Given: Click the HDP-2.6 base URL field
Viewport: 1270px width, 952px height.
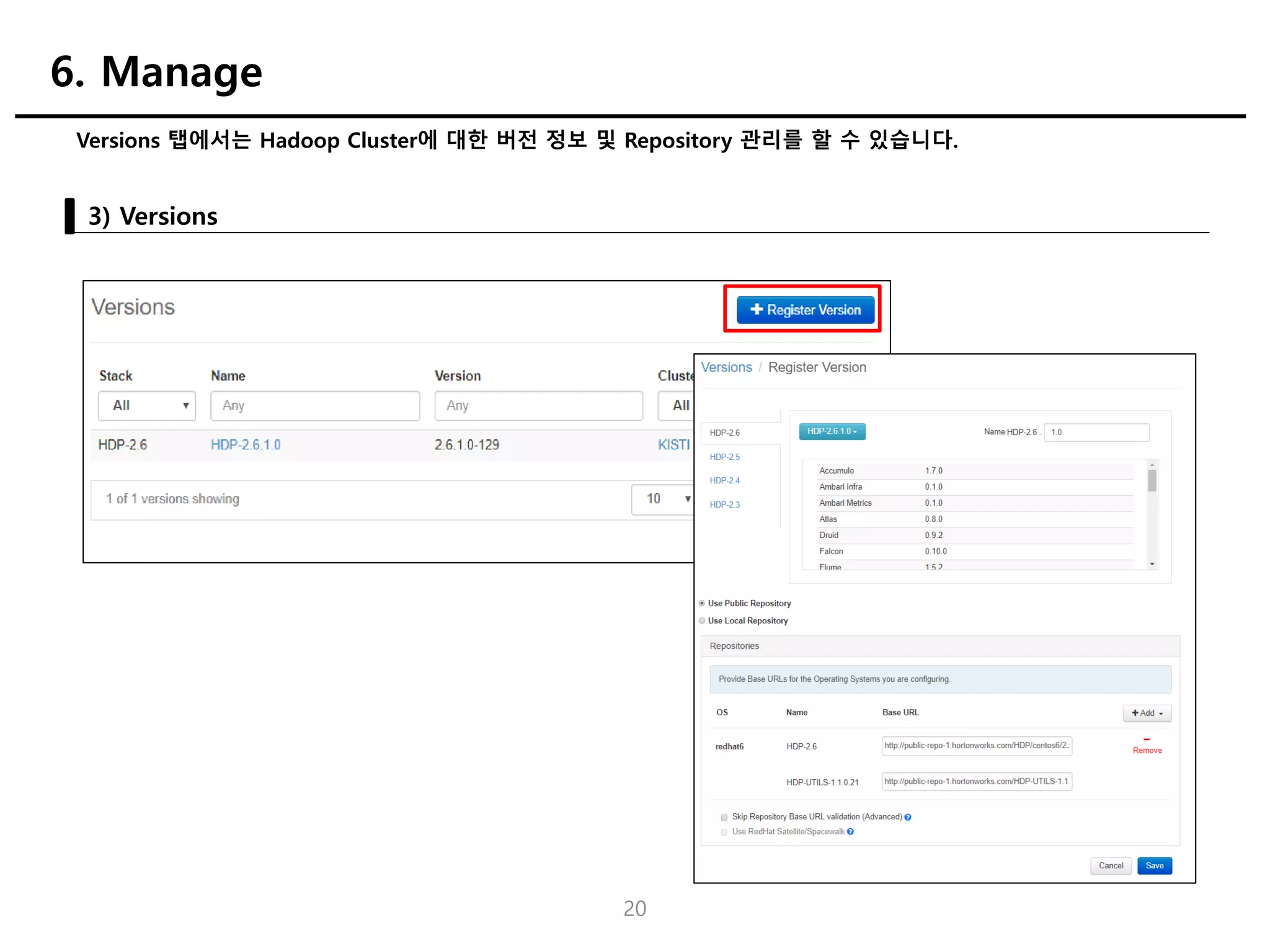Looking at the screenshot, I should tap(977, 746).
